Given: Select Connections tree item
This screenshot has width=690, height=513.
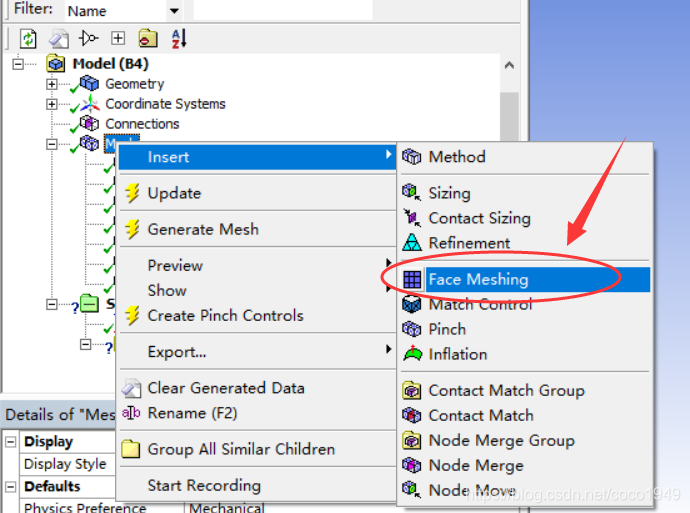Looking at the screenshot, I should pos(142,124).
